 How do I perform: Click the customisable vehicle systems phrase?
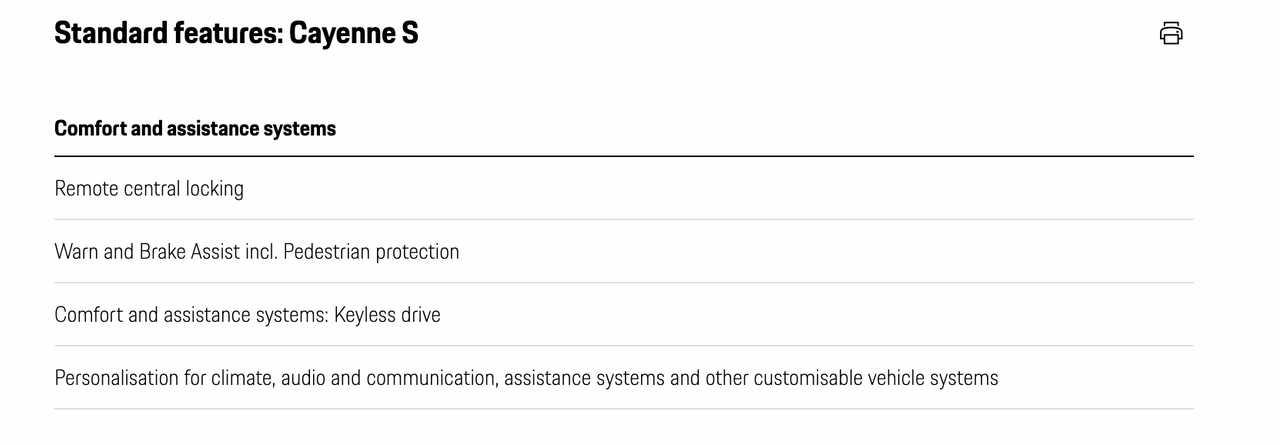coord(876,378)
